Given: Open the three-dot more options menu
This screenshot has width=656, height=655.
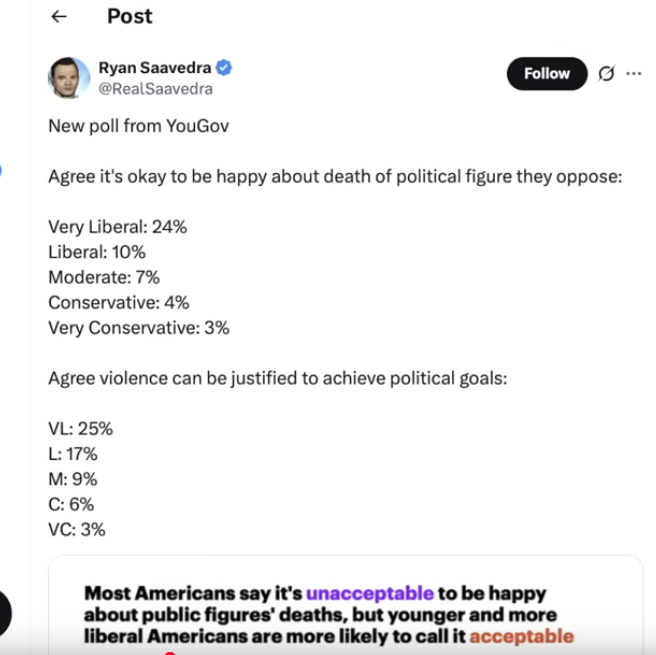Looking at the screenshot, I should (x=633, y=73).
